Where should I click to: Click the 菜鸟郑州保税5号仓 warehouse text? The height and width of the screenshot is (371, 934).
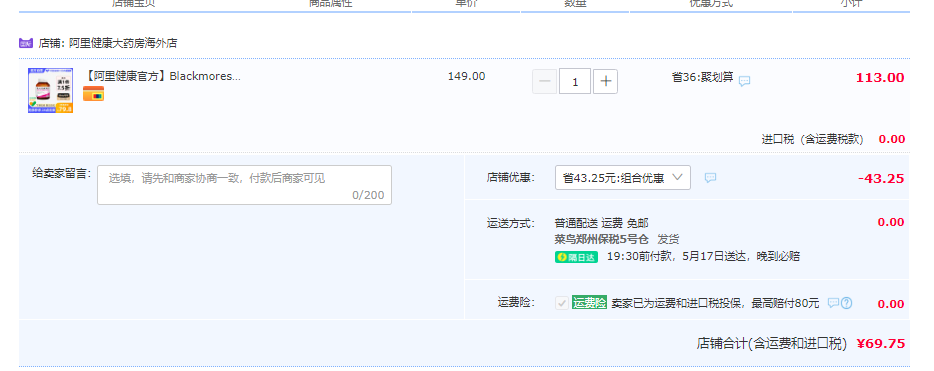(x=602, y=239)
